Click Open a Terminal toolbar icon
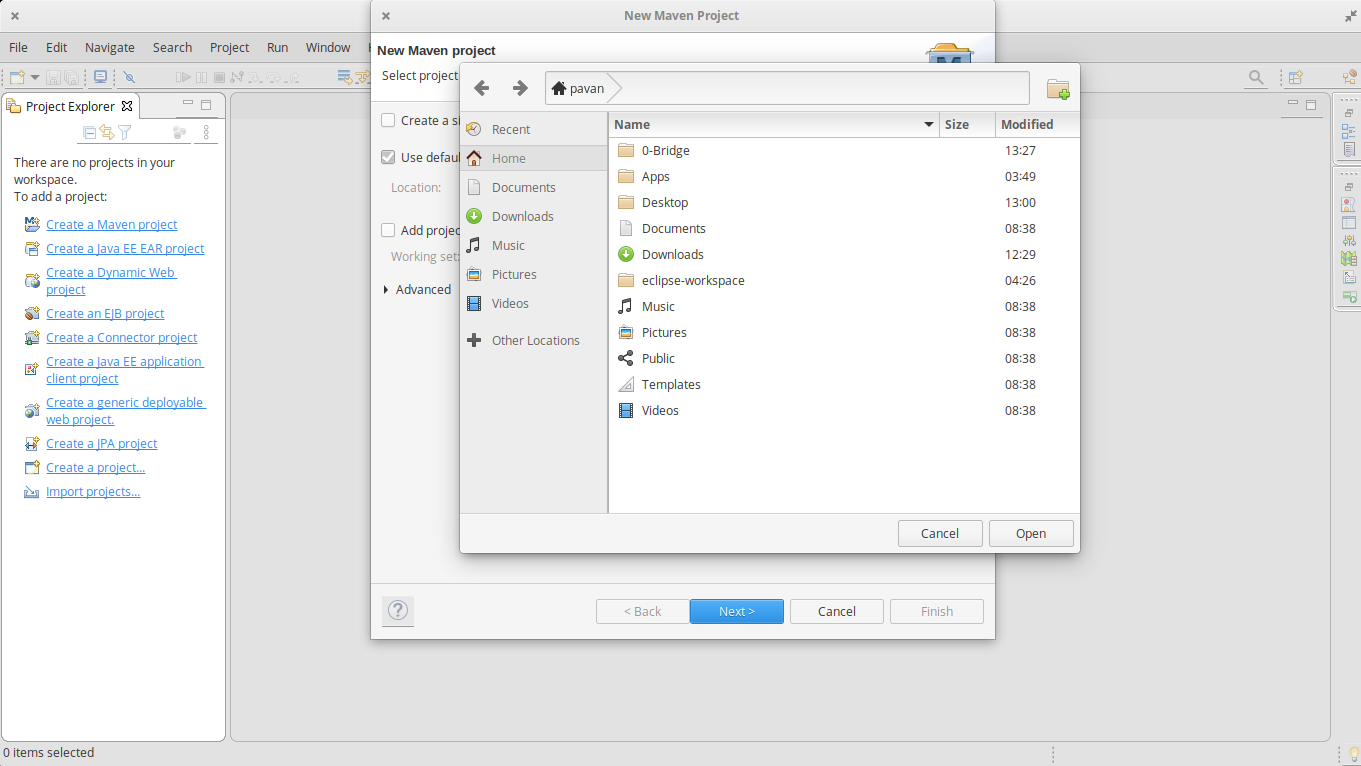This screenshot has height=766, width=1361. click(x=101, y=77)
